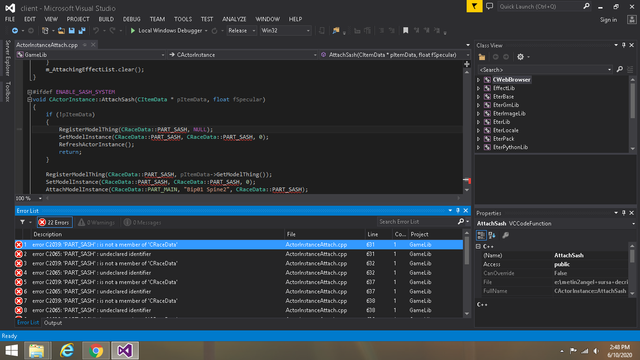The height and width of the screenshot is (360, 640).
Task: Switch to the Output tab
Action: point(53,323)
